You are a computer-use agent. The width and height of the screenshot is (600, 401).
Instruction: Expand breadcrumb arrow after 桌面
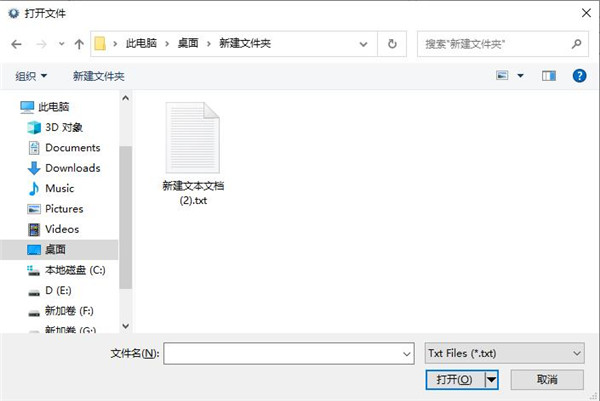[209, 44]
